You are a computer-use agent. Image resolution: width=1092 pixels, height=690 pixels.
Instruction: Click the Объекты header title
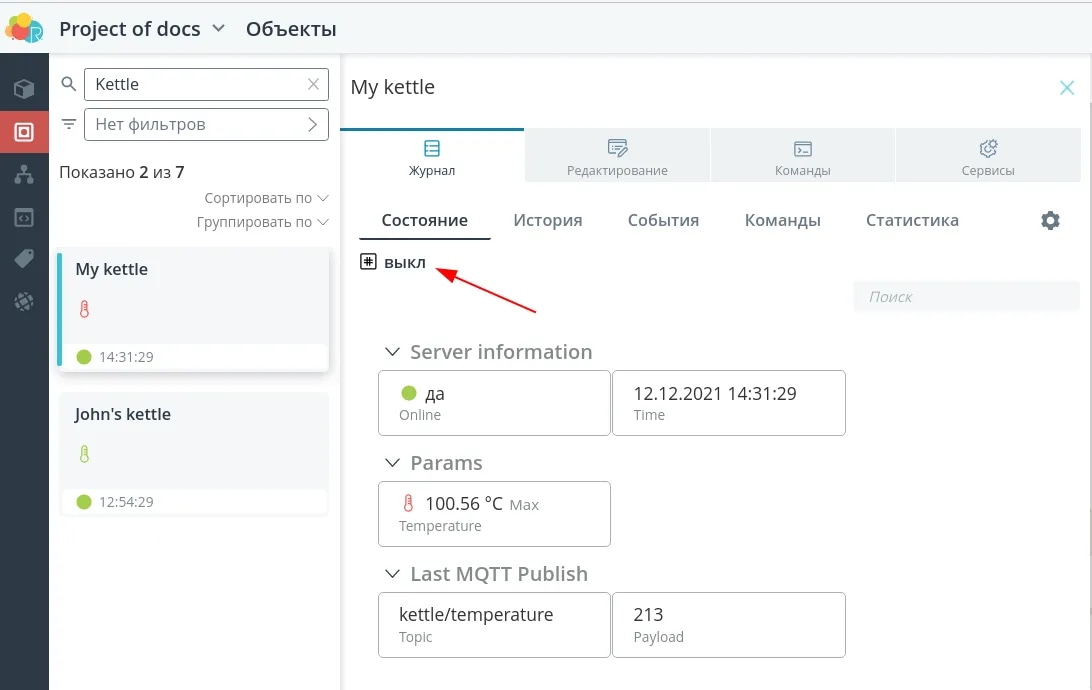291,29
